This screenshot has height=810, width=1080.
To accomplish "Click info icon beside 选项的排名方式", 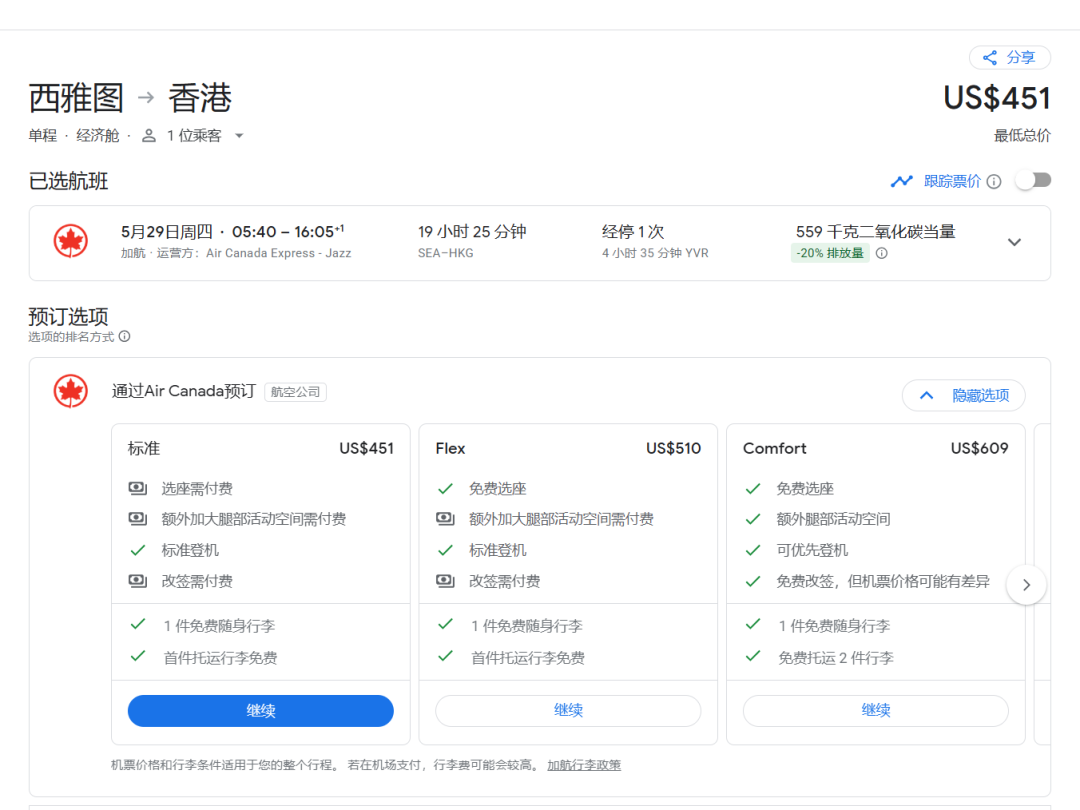I will point(125,337).
